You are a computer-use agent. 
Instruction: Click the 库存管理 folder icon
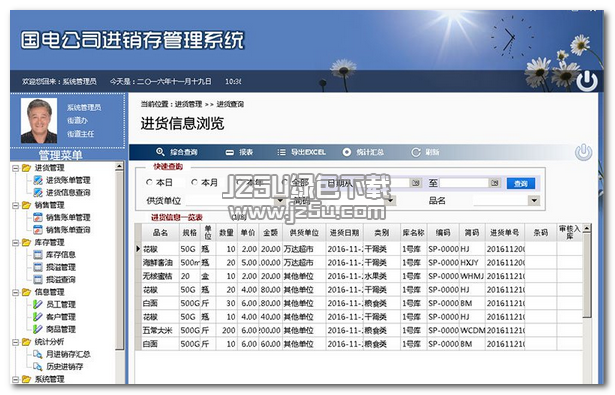tap(26, 242)
